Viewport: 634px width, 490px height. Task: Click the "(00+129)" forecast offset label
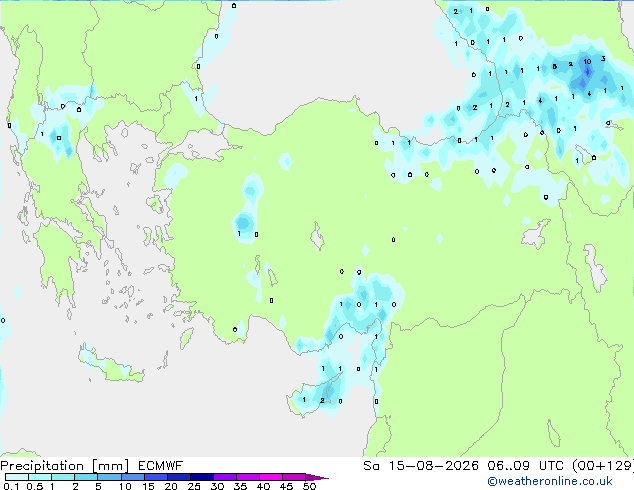(603, 466)
